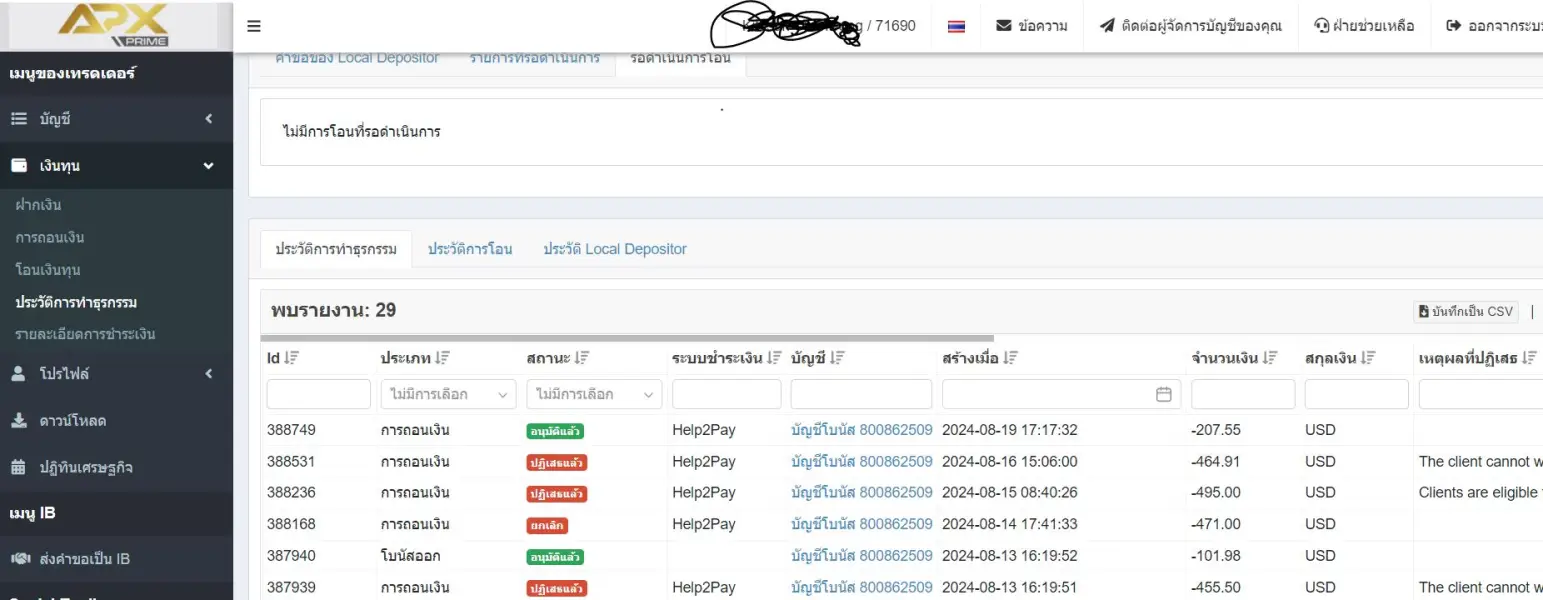Toggle the hamburger sidebar menu icon
Screen dimensions: 1543x600
pos(254,26)
